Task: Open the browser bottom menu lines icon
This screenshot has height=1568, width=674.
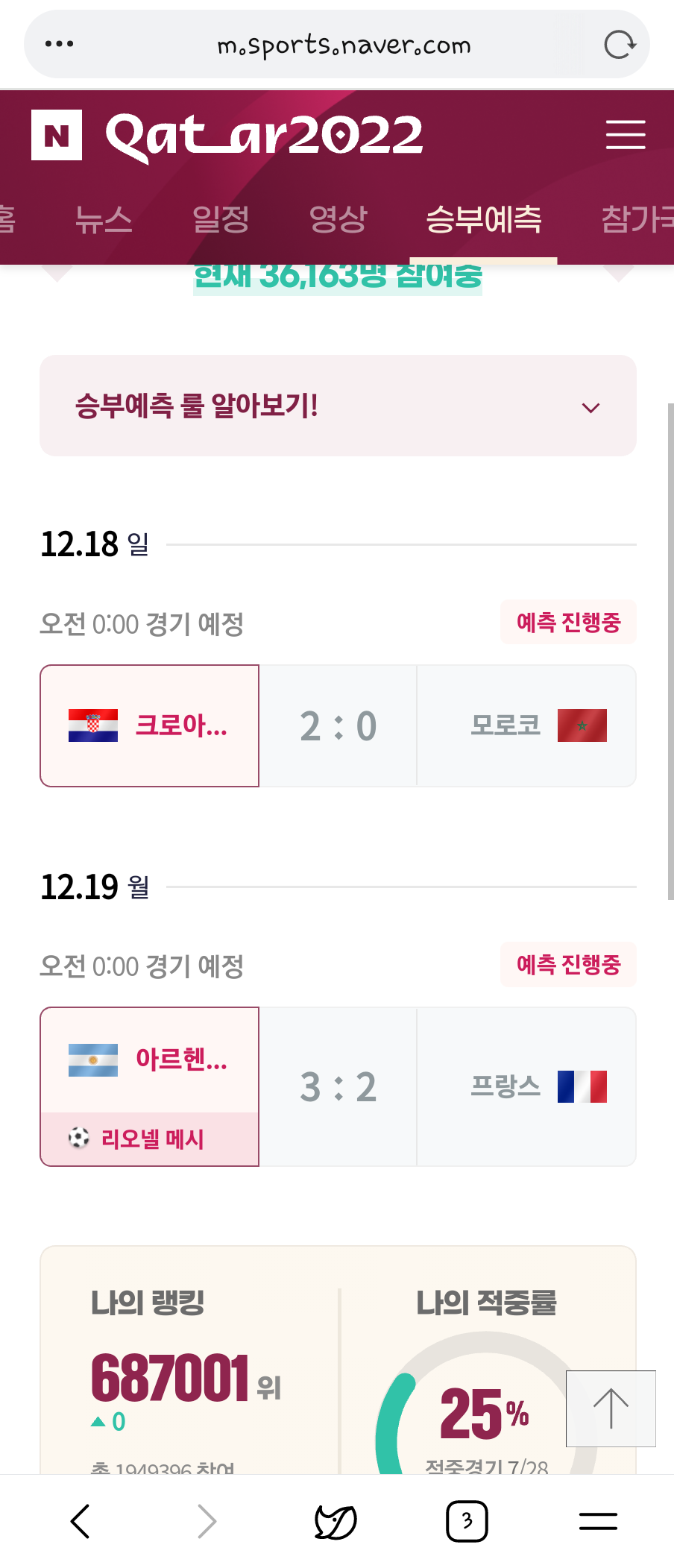Action: pyautogui.click(x=598, y=1521)
